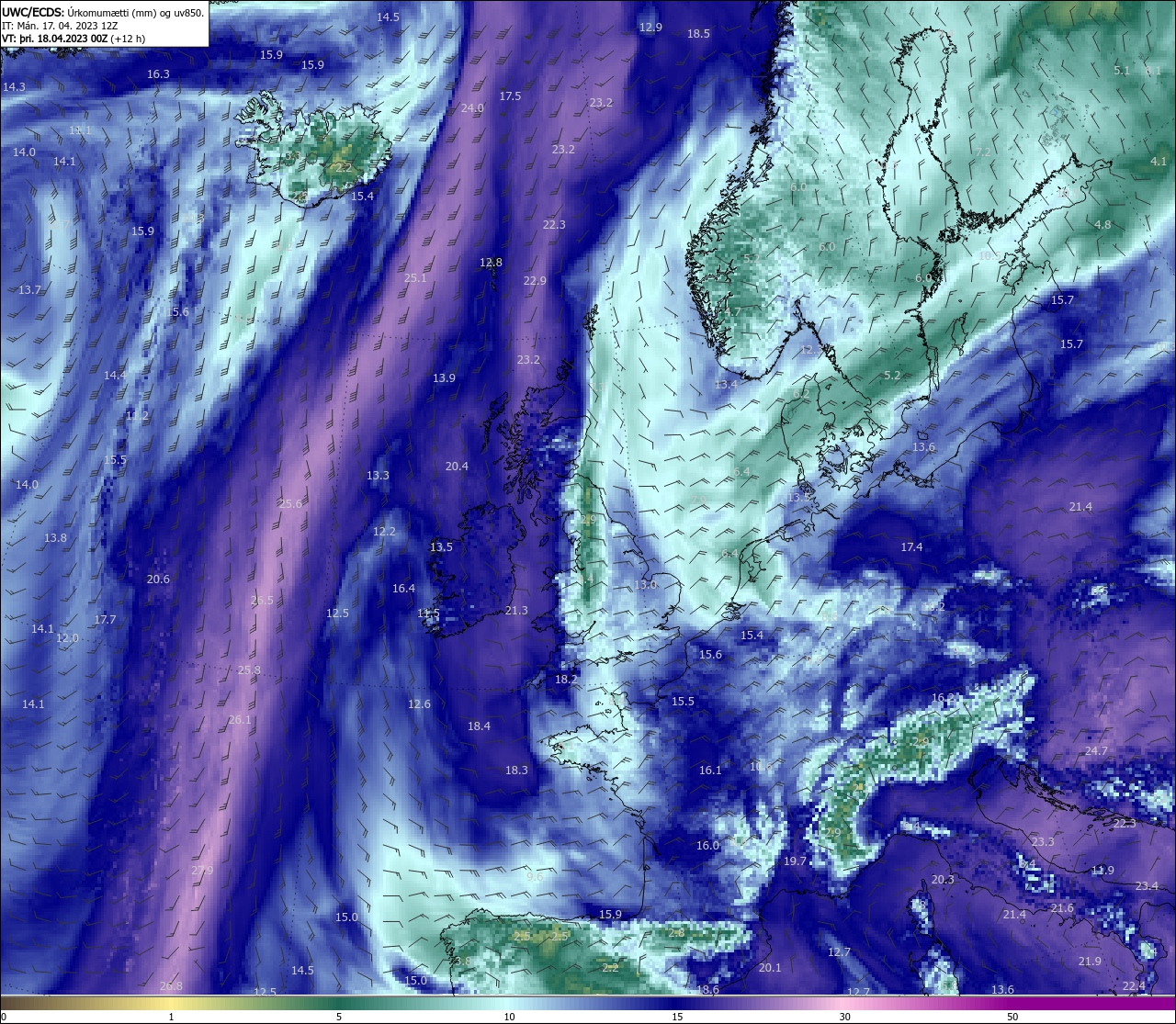Click the map value 18.5 north of Norway
1176x1024 pixels.
(x=698, y=34)
